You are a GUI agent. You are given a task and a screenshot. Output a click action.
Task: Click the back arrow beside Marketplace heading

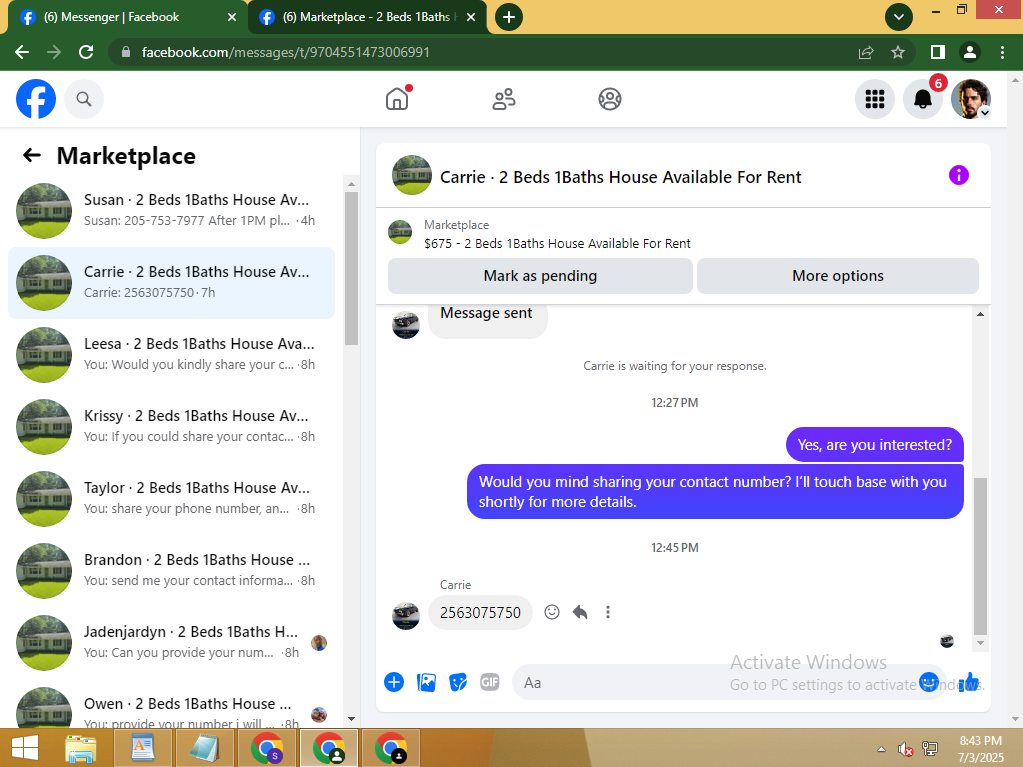coord(31,155)
